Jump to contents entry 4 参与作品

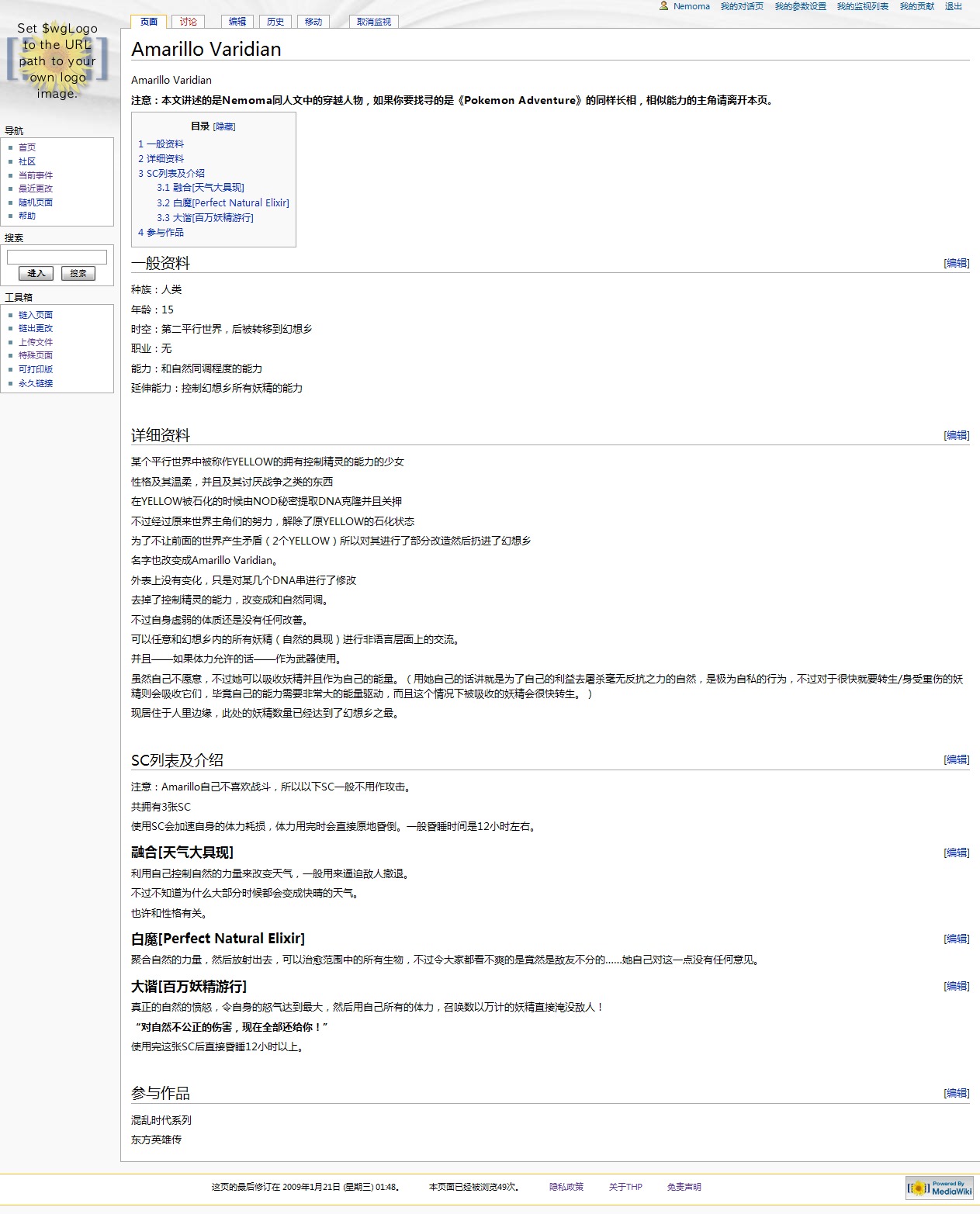point(161,233)
